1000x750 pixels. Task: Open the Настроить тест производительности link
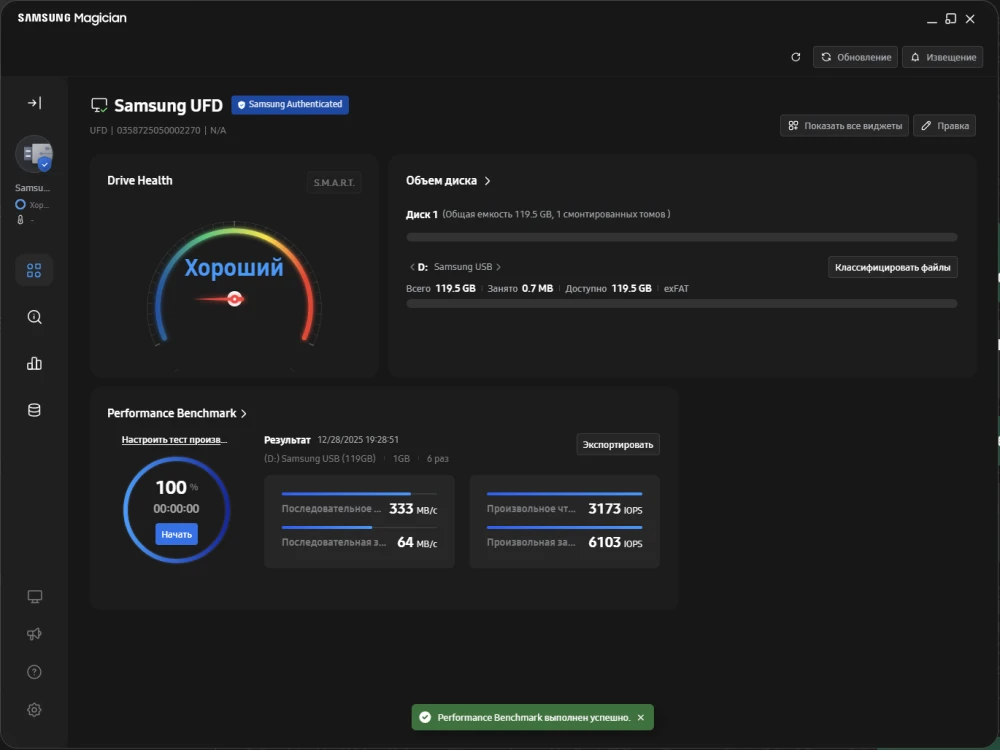[174, 439]
